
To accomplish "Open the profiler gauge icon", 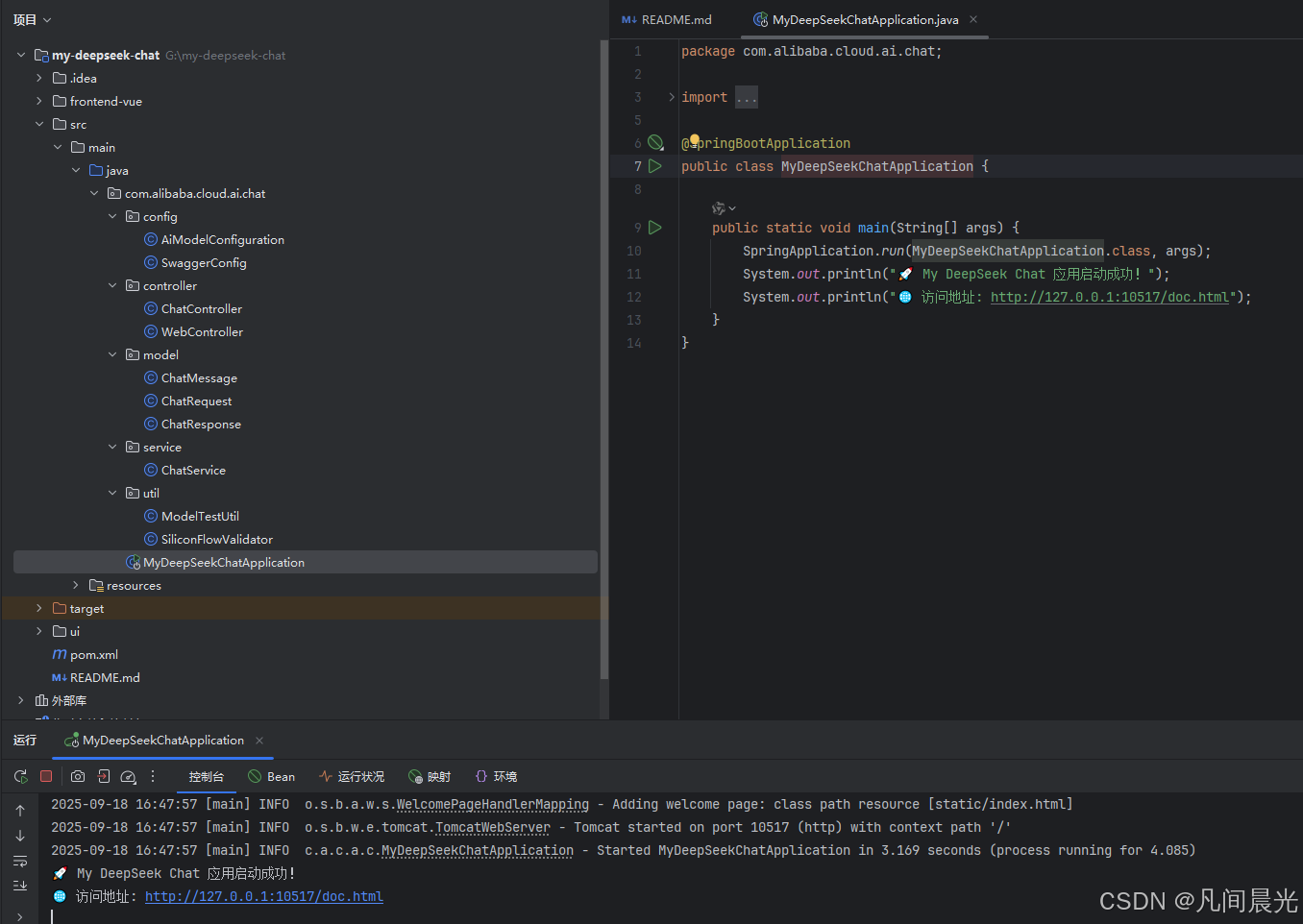I will pyautogui.click(x=128, y=776).
